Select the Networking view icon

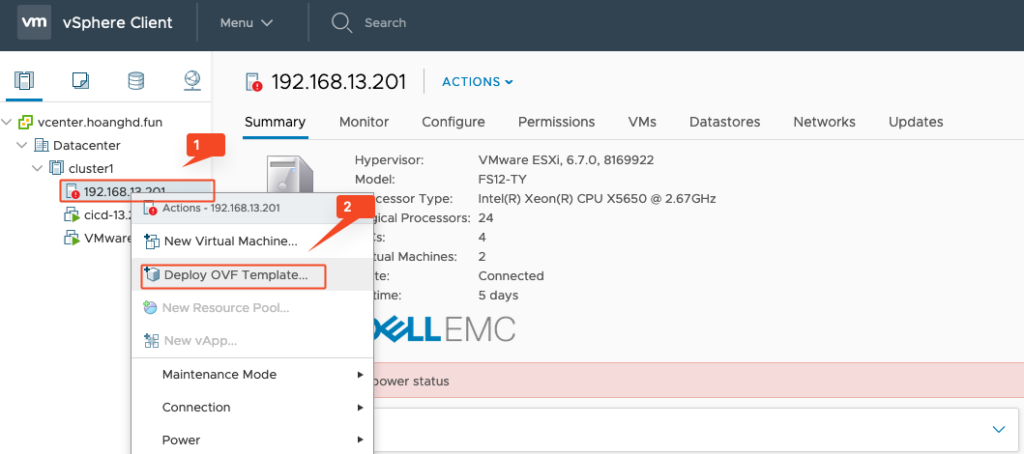(x=192, y=81)
